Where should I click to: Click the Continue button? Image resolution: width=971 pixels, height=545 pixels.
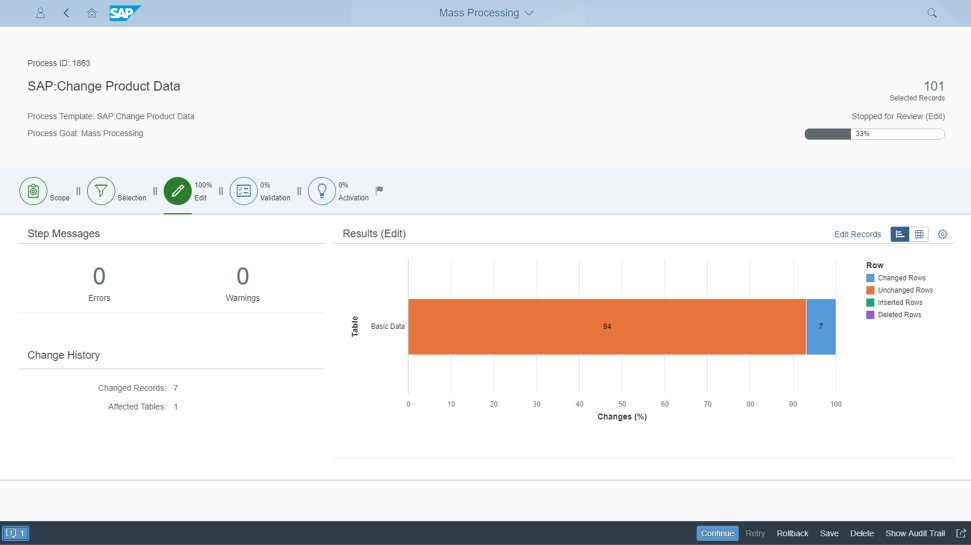pos(717,533)
